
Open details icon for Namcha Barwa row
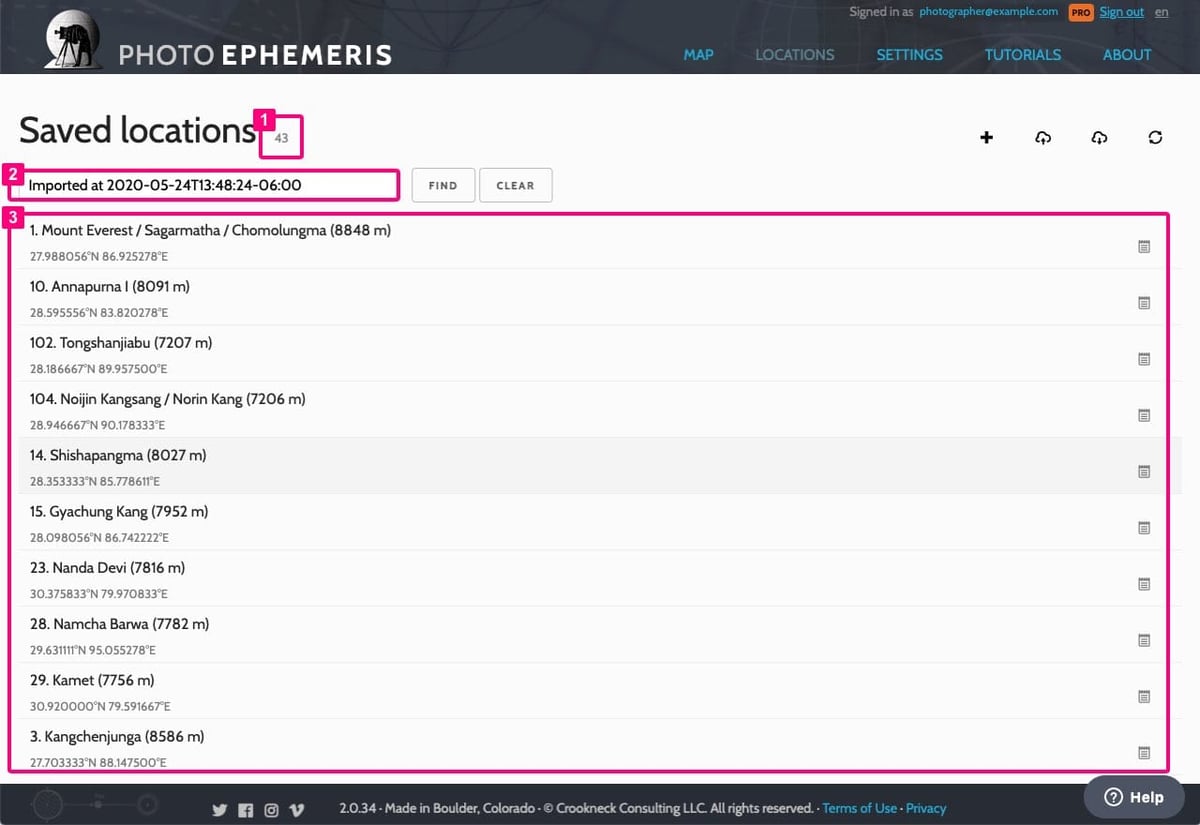[x=1144, y=640]
